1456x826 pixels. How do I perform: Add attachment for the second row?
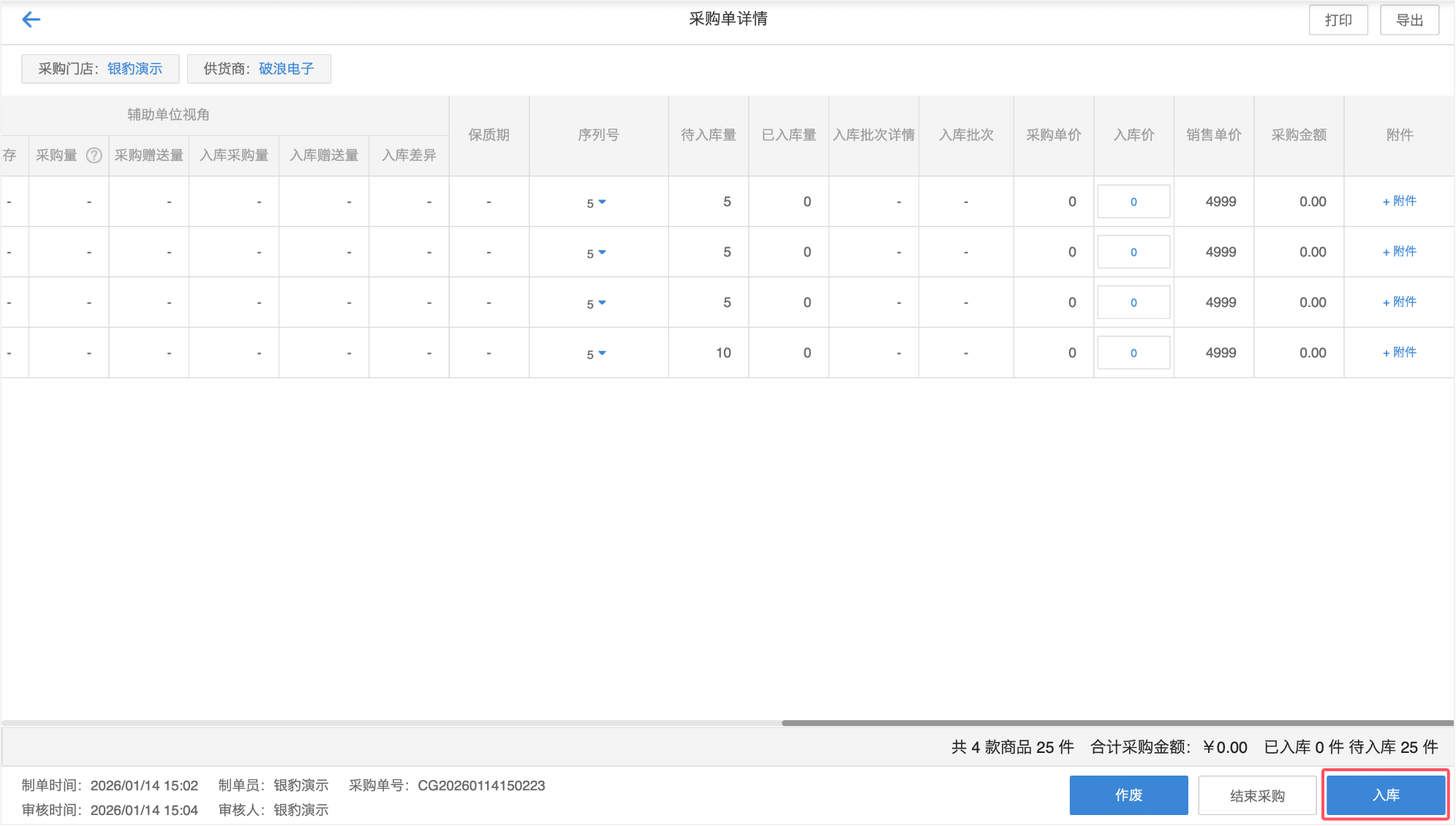pos(1399,251)
